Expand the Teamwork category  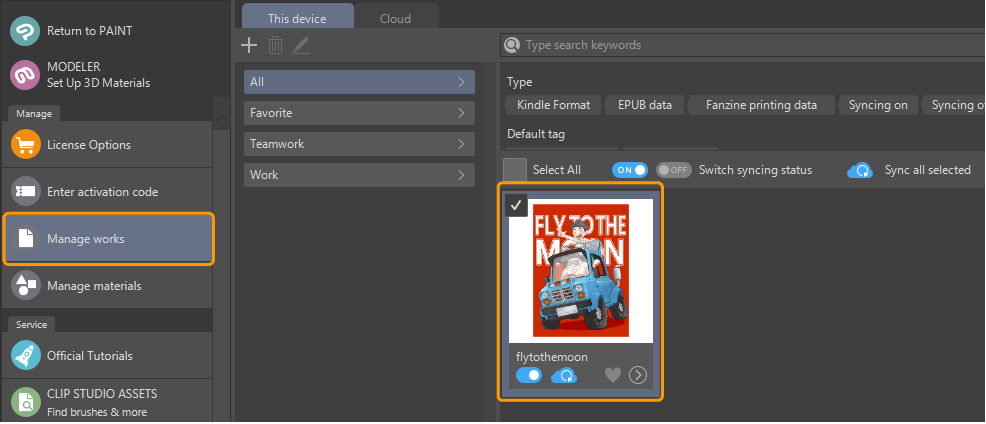[x=359, y=144]
